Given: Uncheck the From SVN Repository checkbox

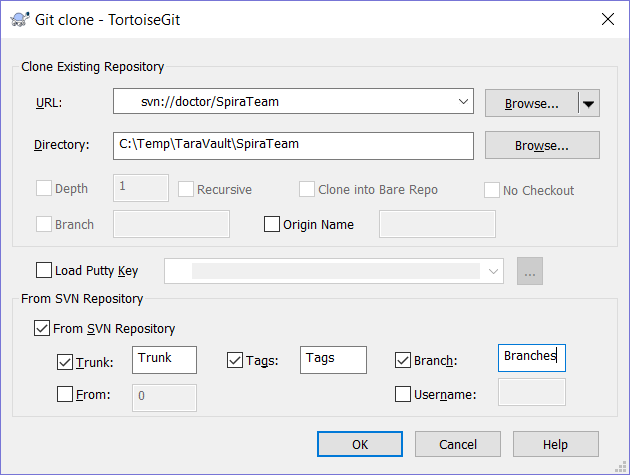Looking at the screenshot, I should coord(43,328).
